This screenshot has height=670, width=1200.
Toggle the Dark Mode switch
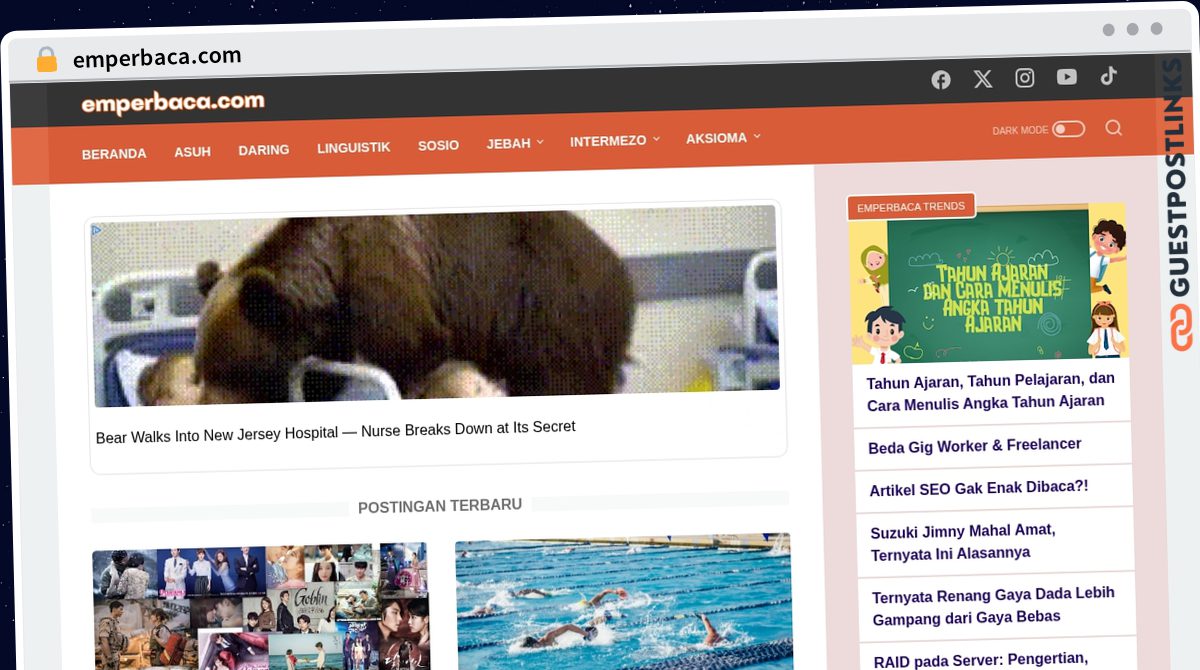(x=1068, y=129)
